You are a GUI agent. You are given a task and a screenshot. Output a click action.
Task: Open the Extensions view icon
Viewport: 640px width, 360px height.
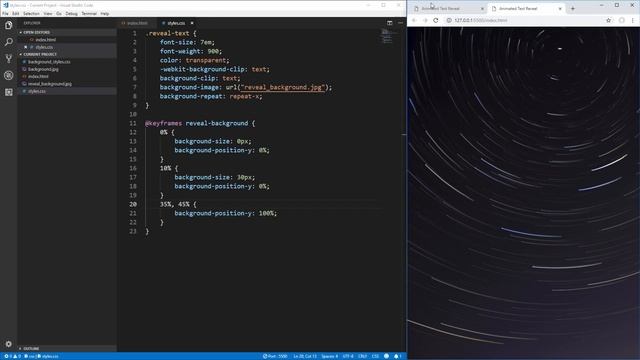click(9, 92)
